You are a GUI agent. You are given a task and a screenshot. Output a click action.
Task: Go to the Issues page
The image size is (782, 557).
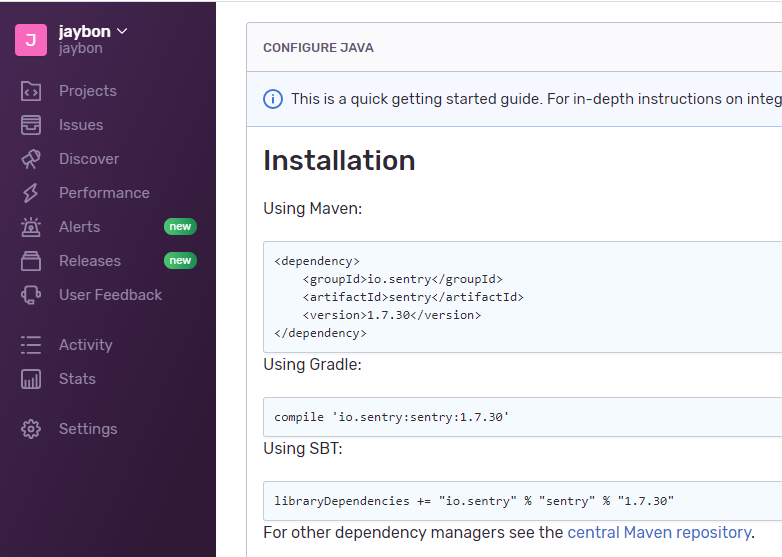[x=81, y=125]
